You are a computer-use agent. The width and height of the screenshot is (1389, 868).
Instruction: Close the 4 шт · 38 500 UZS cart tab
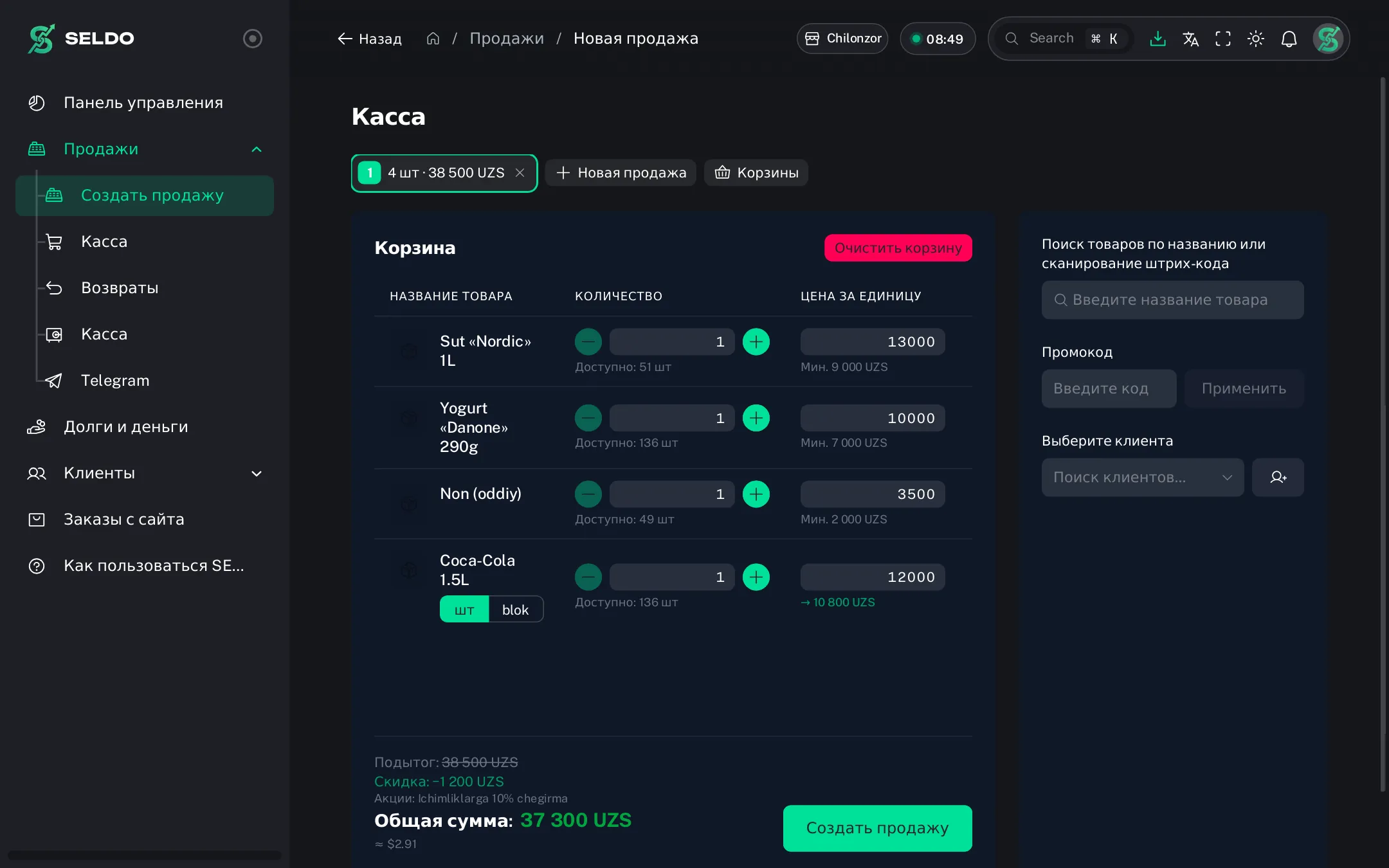[520, 173]
